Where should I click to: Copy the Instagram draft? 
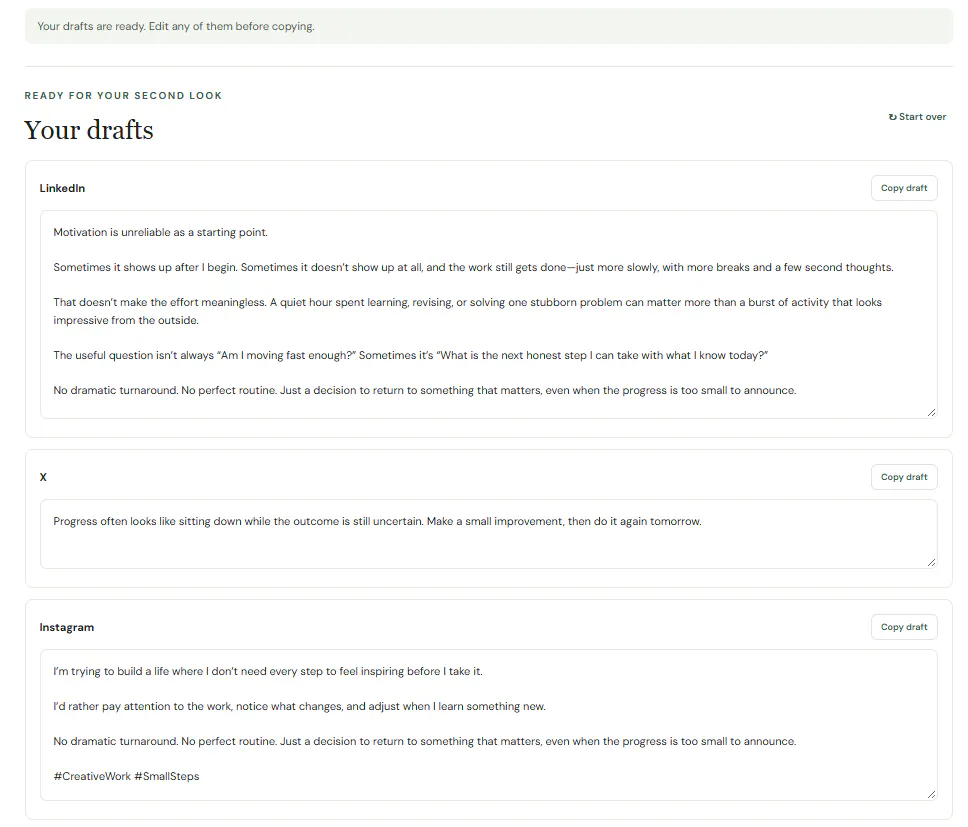tap(904, 627)
